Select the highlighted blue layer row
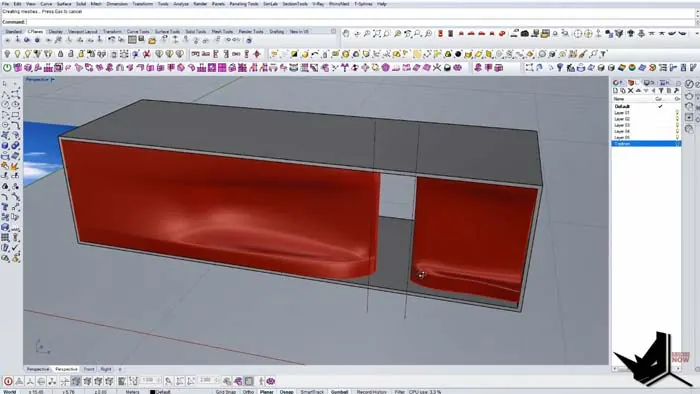 pos(646,144)
